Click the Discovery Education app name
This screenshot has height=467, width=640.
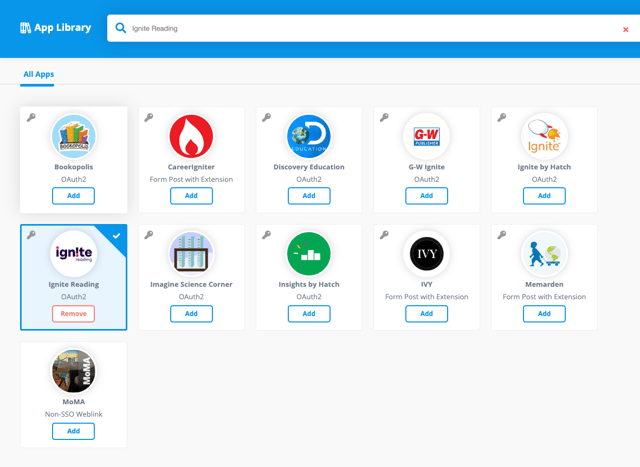309,167
